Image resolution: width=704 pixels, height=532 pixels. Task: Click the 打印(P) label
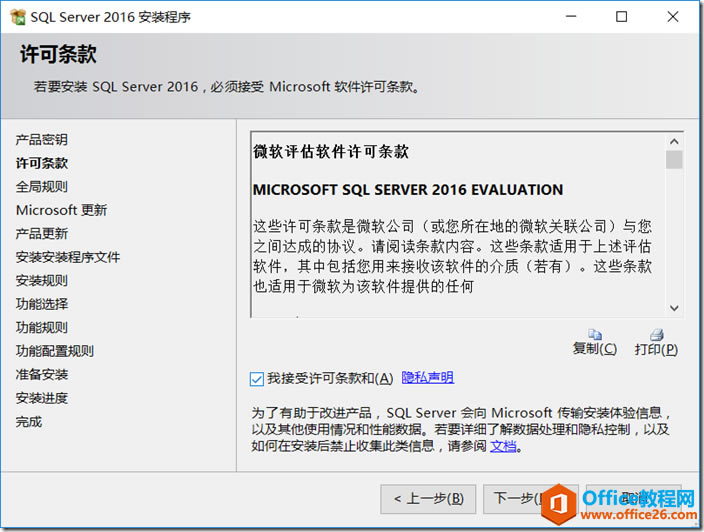pyautogui.click(x=656, y=349)
